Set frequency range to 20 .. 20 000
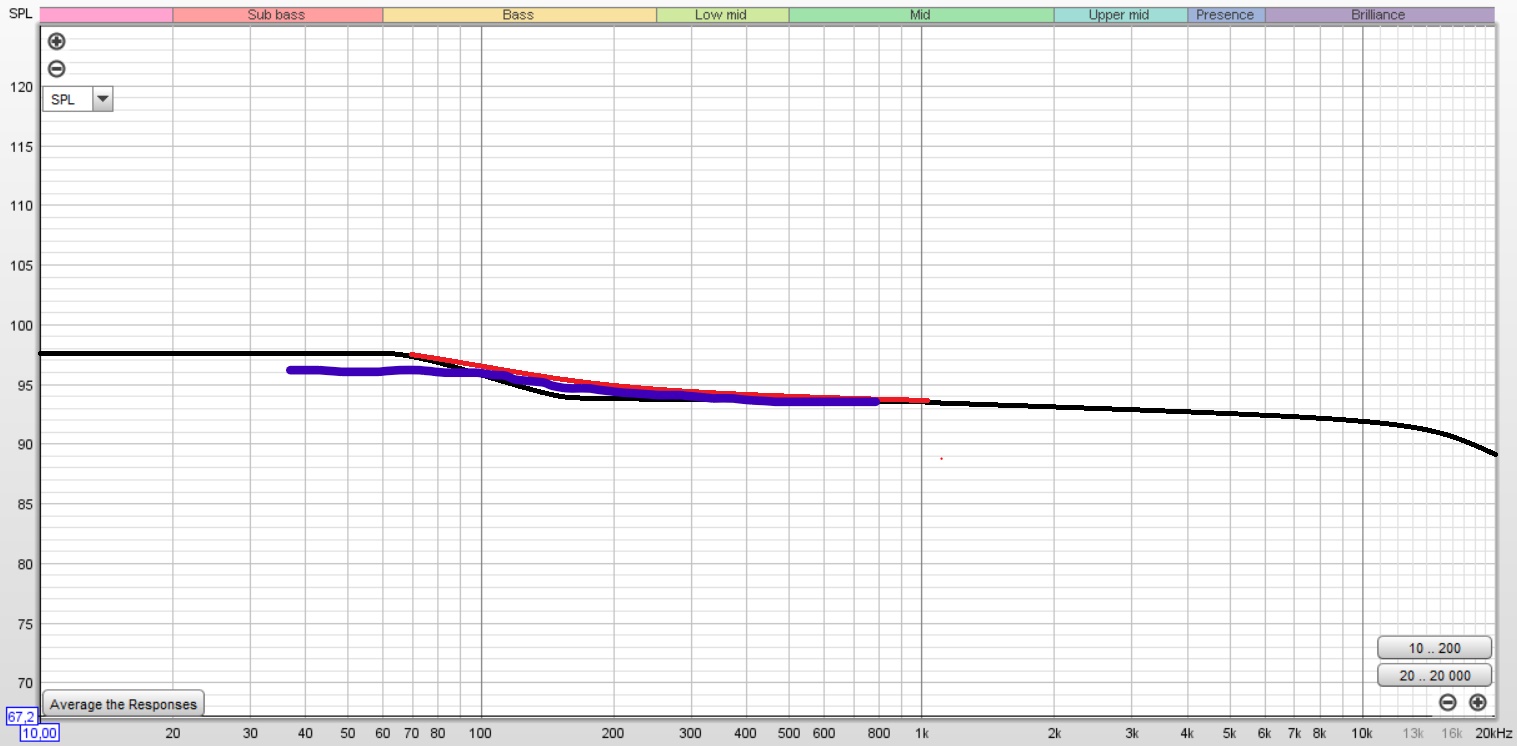This screenshot has width=1517, height=746. pos(1433,675)
